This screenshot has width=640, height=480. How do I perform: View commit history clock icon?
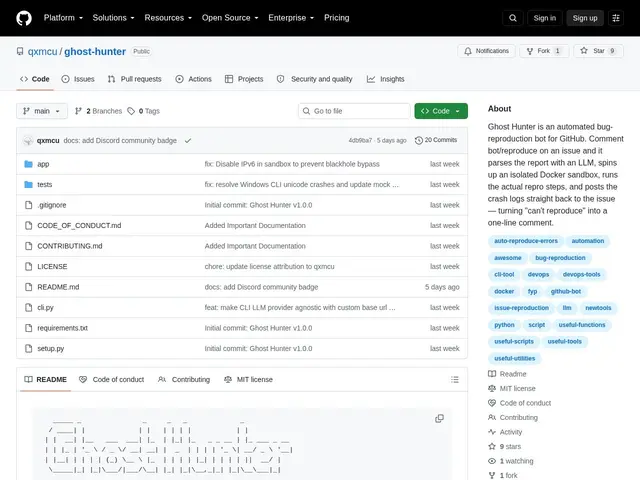[x=419, y=140]
